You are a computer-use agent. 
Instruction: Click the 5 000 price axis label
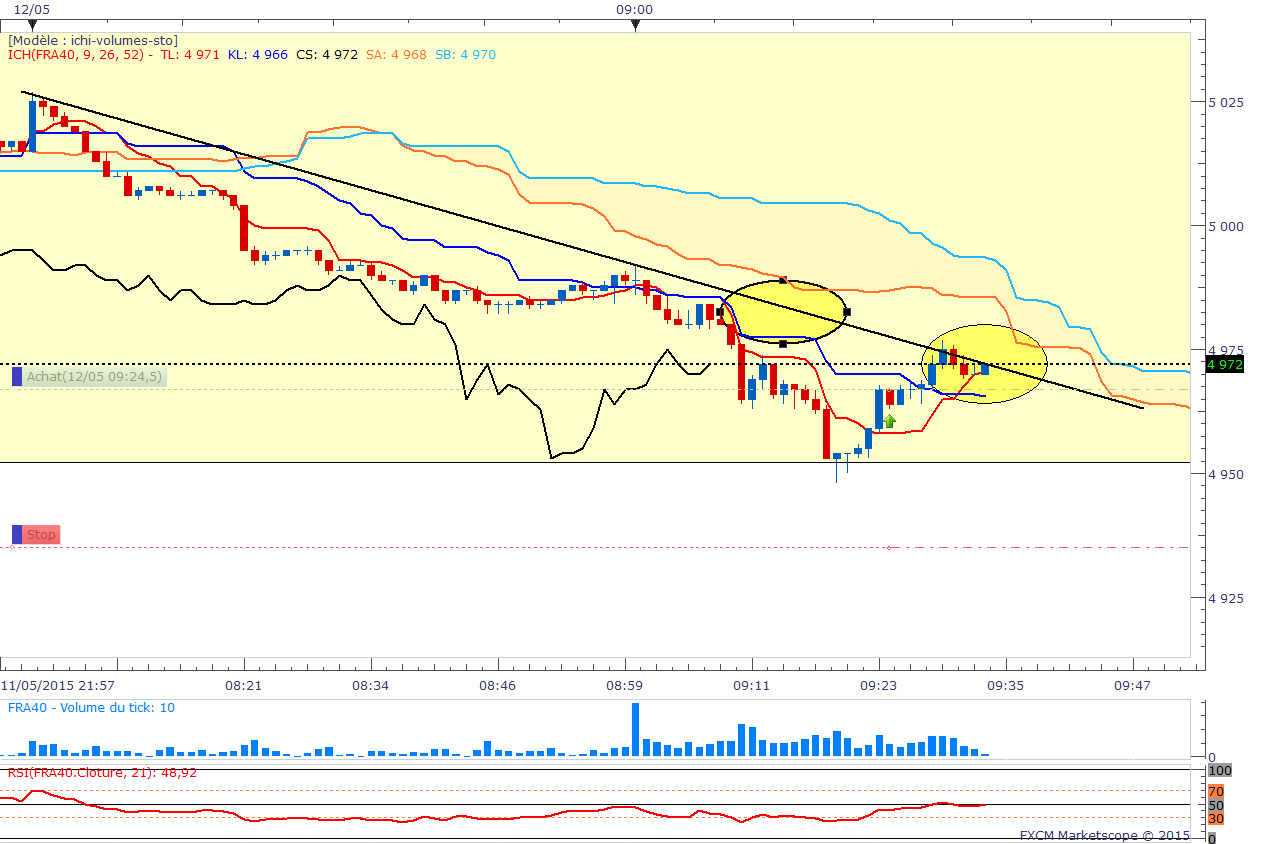coord(1225,226)
